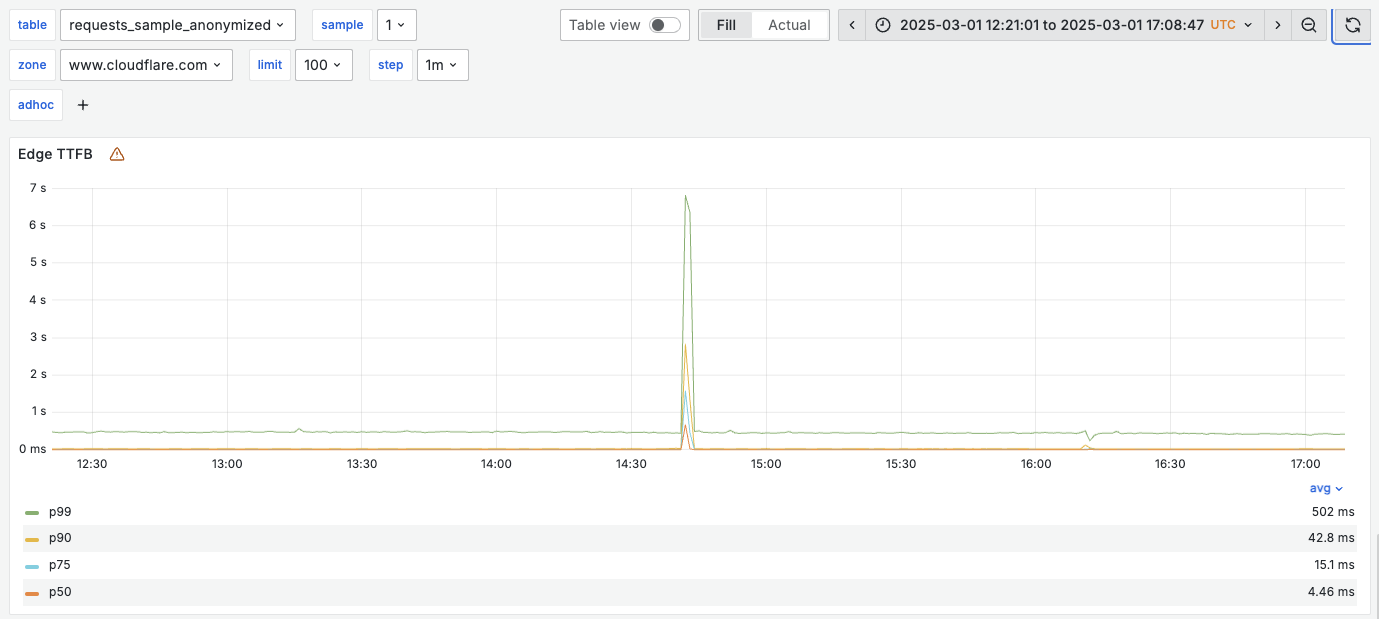Toggle the Table view switch
Viewport: 1379px width, 619px height.
coord(664,25)
